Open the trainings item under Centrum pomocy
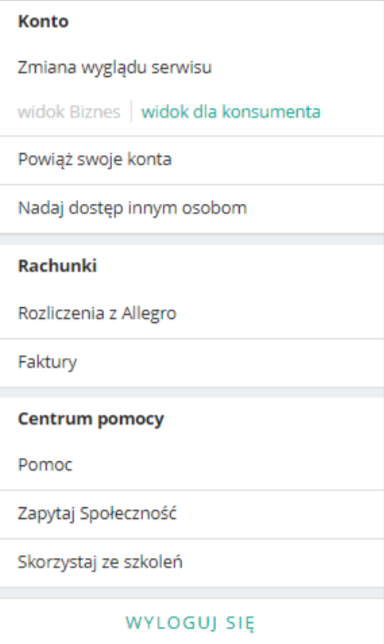This screenshot has width=384, height=644. pyautogui.click(x=192, y=563)
